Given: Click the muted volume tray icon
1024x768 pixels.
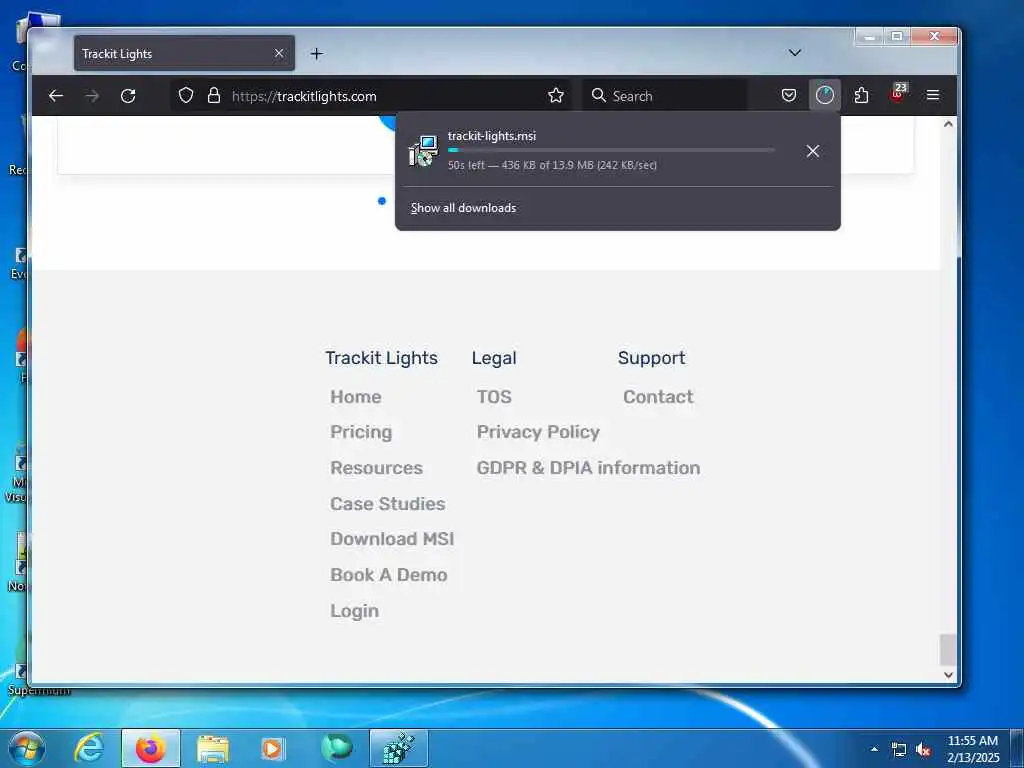Looking at the screenshot, I should click(923, 750).
